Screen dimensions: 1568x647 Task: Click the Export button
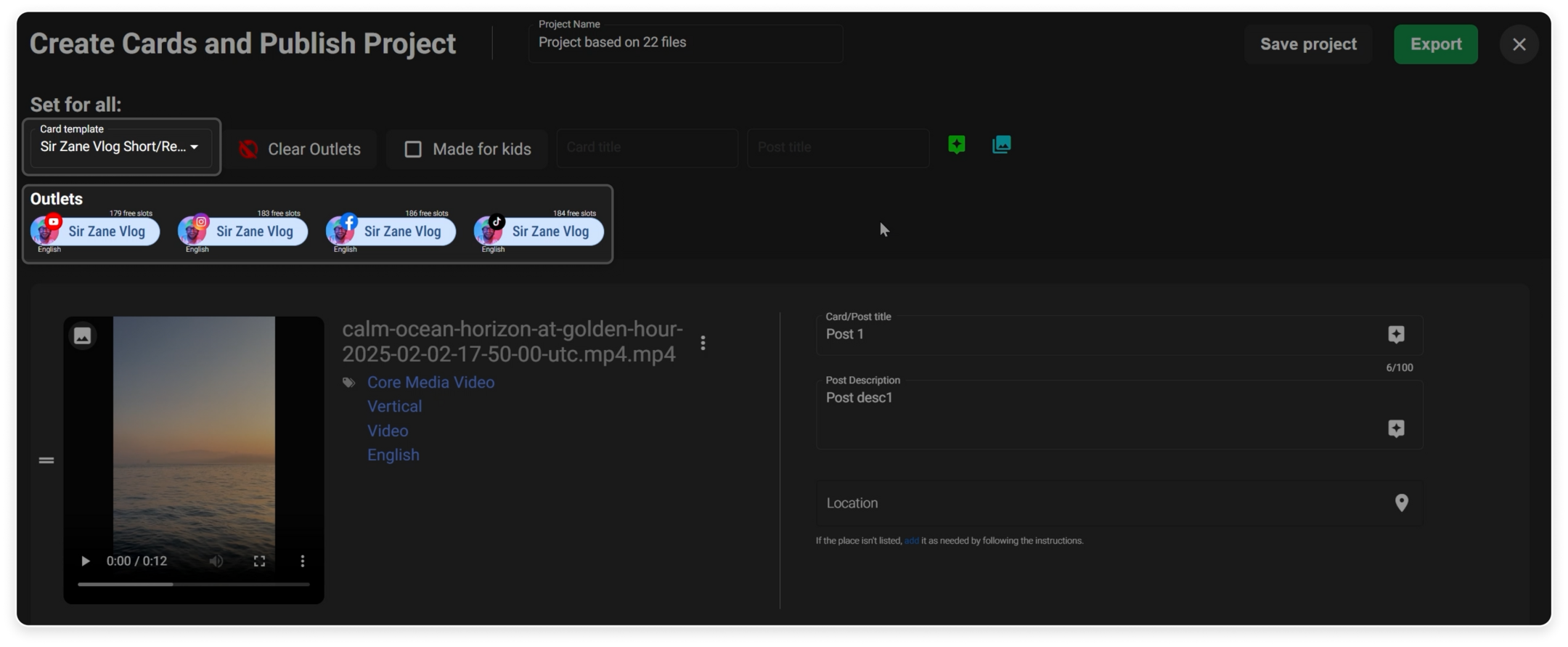(1435, 44)
